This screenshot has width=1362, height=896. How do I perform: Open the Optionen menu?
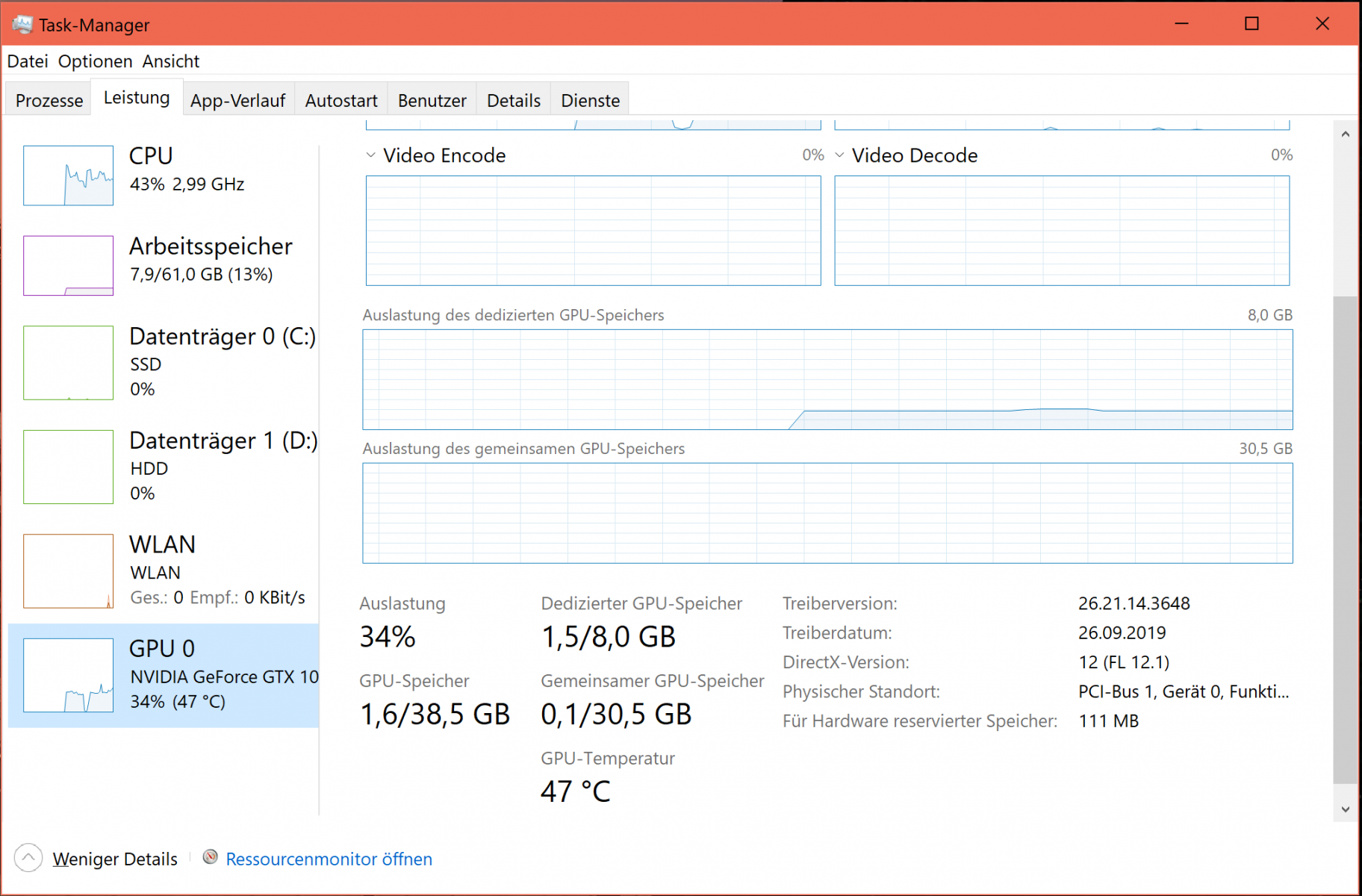tap(95, 61)
